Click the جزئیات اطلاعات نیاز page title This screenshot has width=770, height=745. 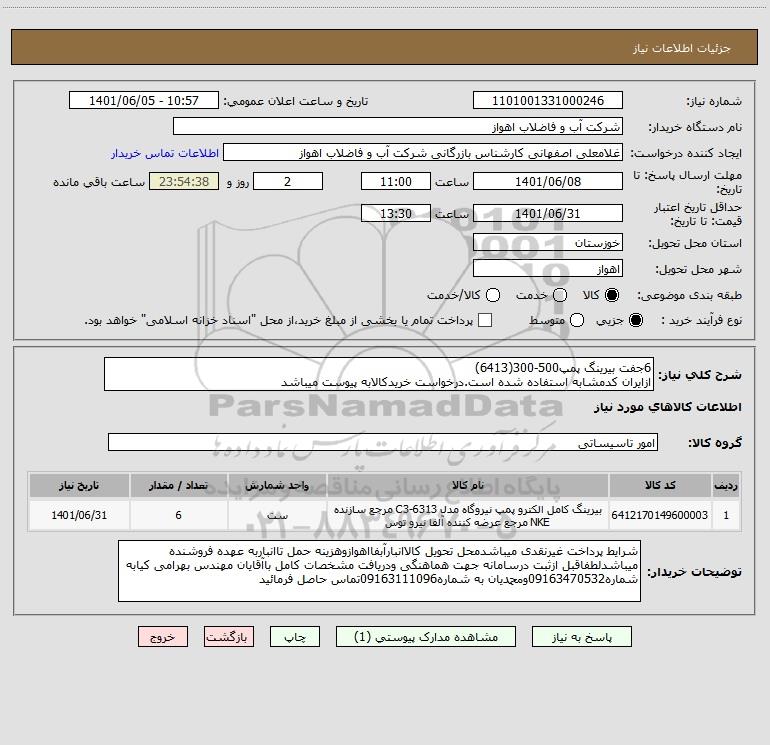682,48
